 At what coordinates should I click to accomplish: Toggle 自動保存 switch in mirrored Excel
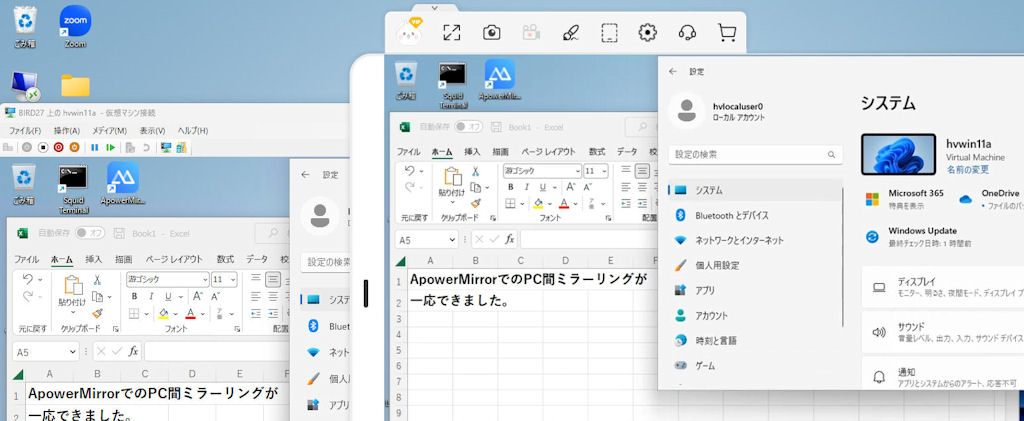click(x=470, y=127)
